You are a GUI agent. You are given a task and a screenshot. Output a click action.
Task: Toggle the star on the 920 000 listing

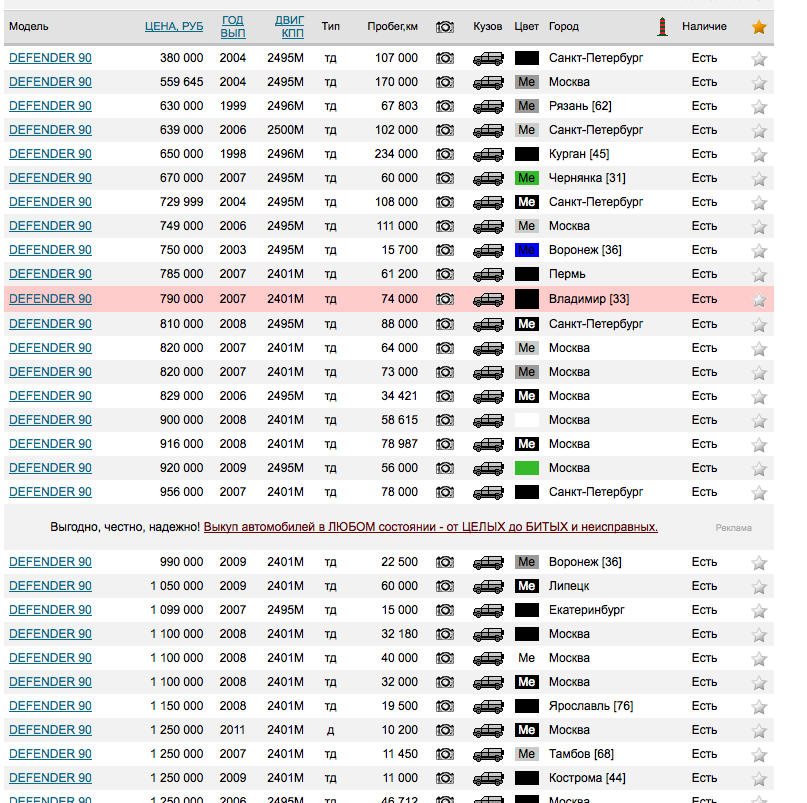(759, 469)
